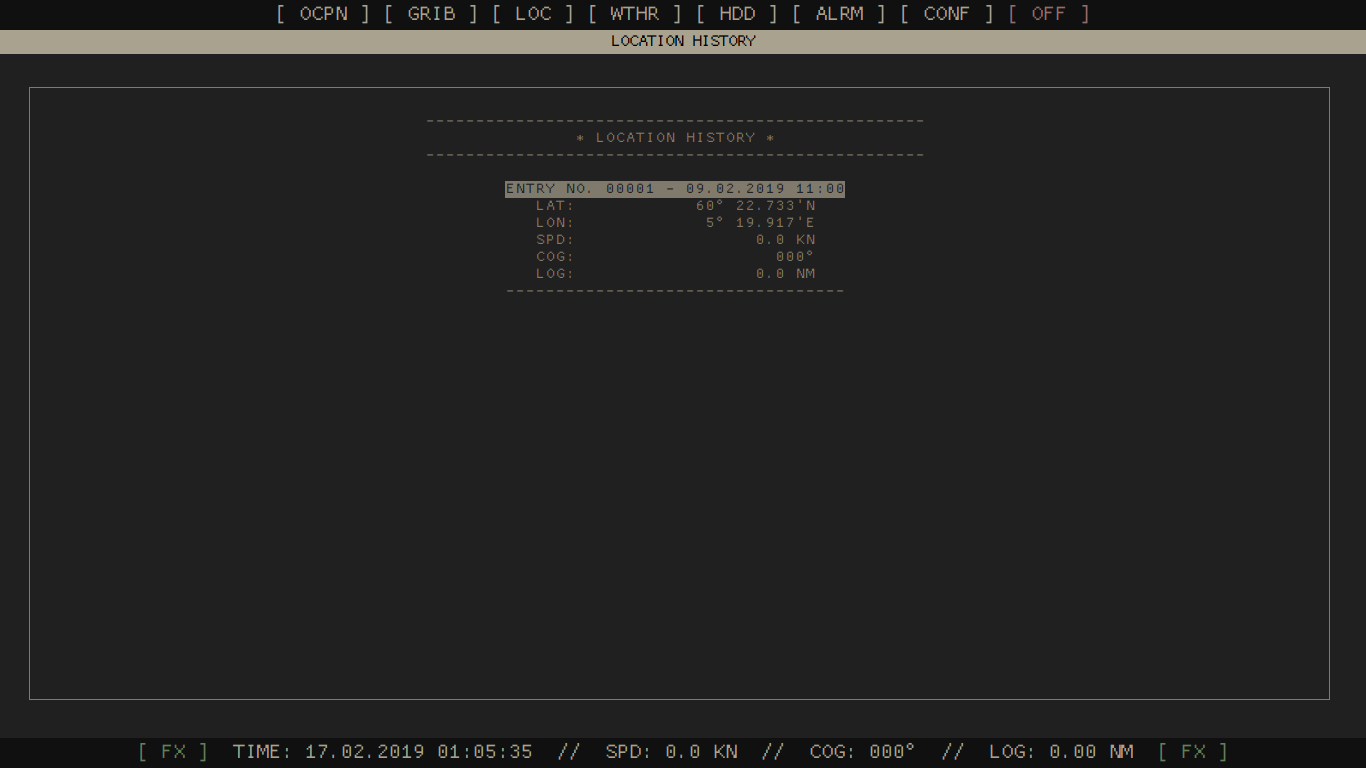Open the CONF configuration menu
1366x768 pixels.
947,14
